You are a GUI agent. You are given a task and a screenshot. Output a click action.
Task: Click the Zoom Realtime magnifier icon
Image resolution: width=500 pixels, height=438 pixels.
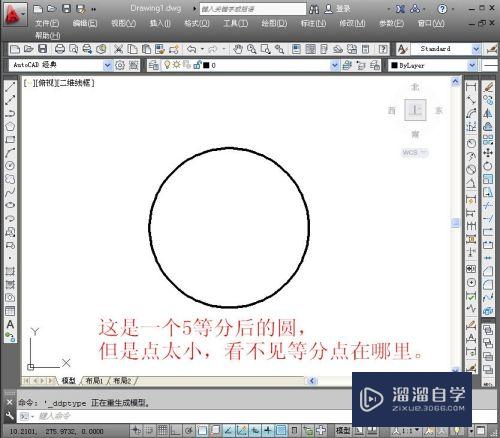click(x=252, y=49)
